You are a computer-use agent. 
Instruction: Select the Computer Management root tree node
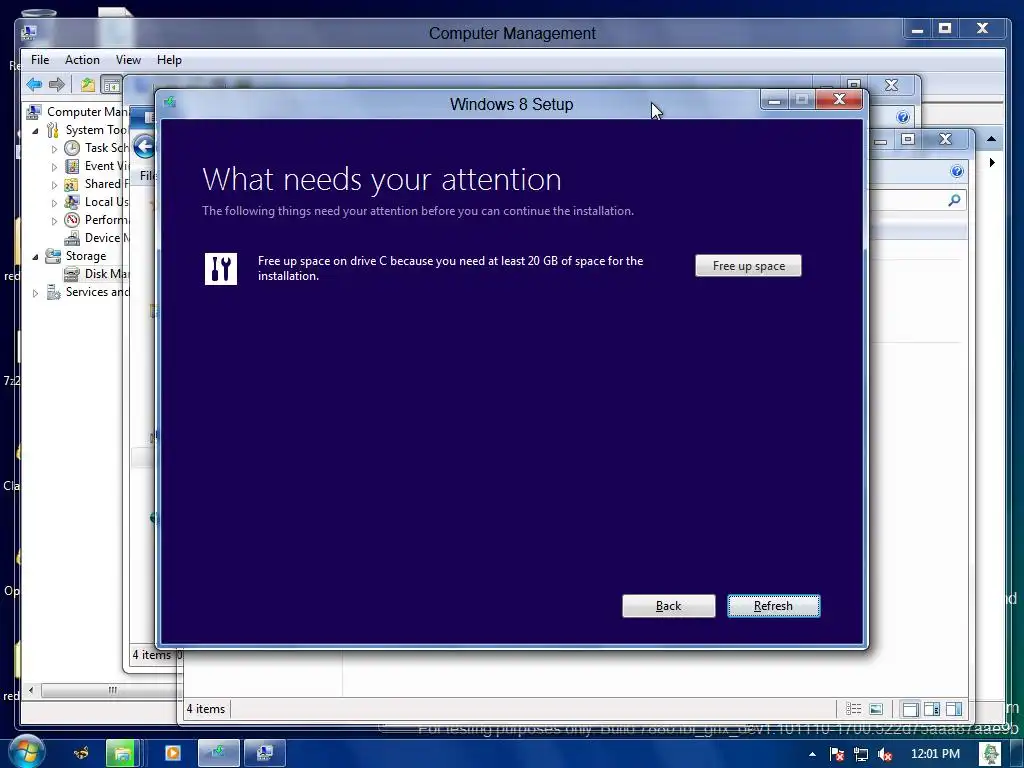[x=78, y=112]
